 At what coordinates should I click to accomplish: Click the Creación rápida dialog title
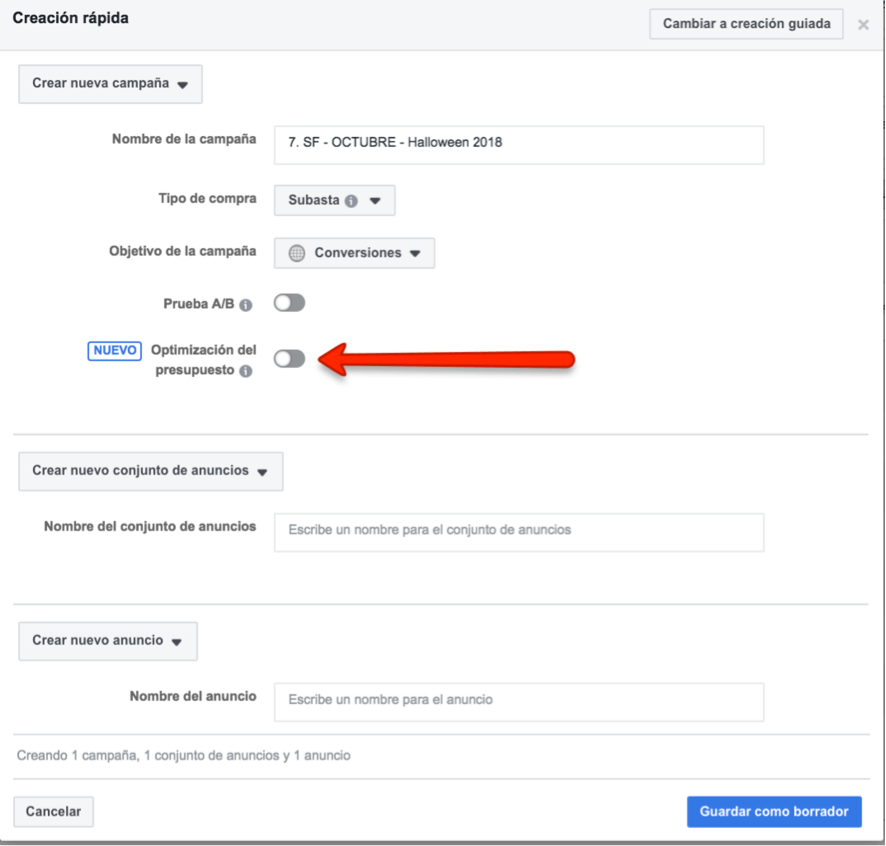coord(70,18)
